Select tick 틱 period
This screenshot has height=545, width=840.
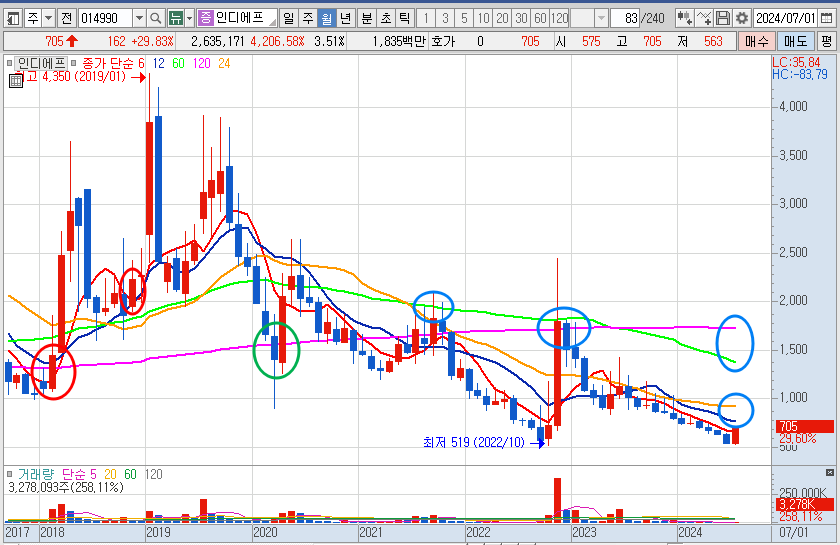tap(404, 19)
